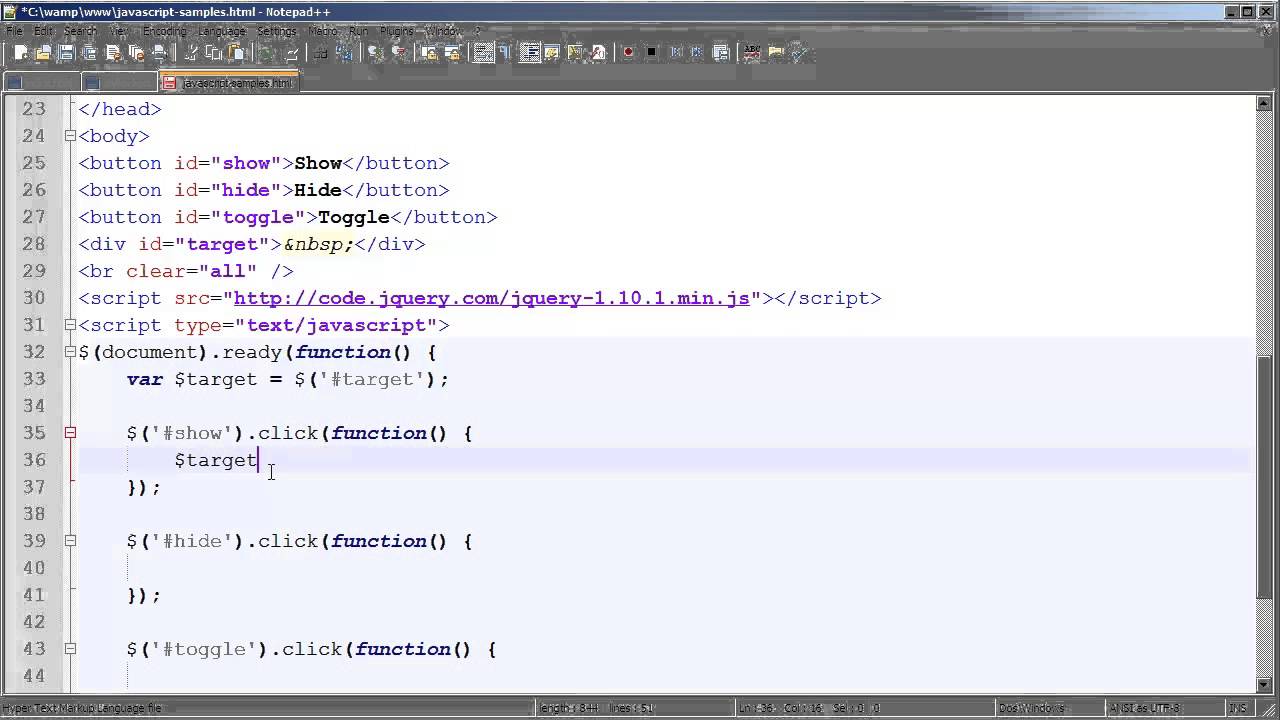The width and height of the screenshot is (1280, 720).
Task: Open the Language menu
Action: pyautogui.click(x=222, y=31)
